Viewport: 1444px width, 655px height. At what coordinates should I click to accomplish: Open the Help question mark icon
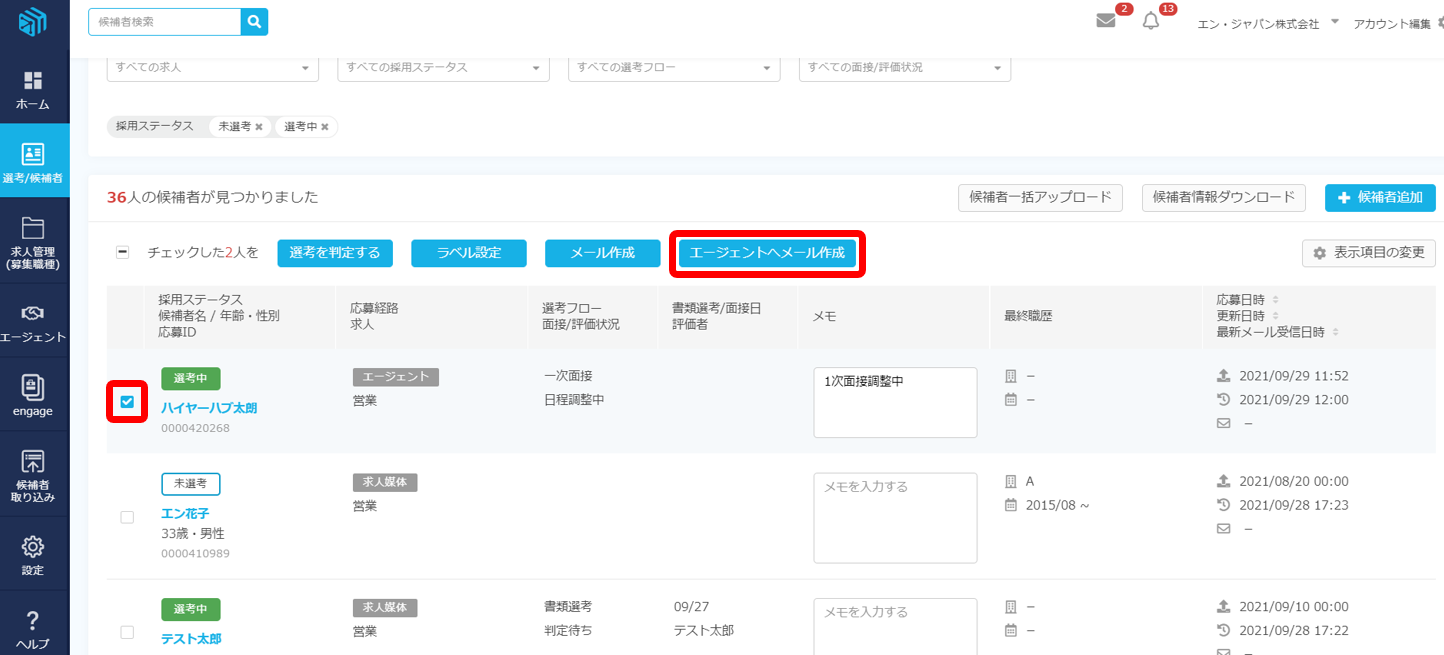click(x=33, y=628)
